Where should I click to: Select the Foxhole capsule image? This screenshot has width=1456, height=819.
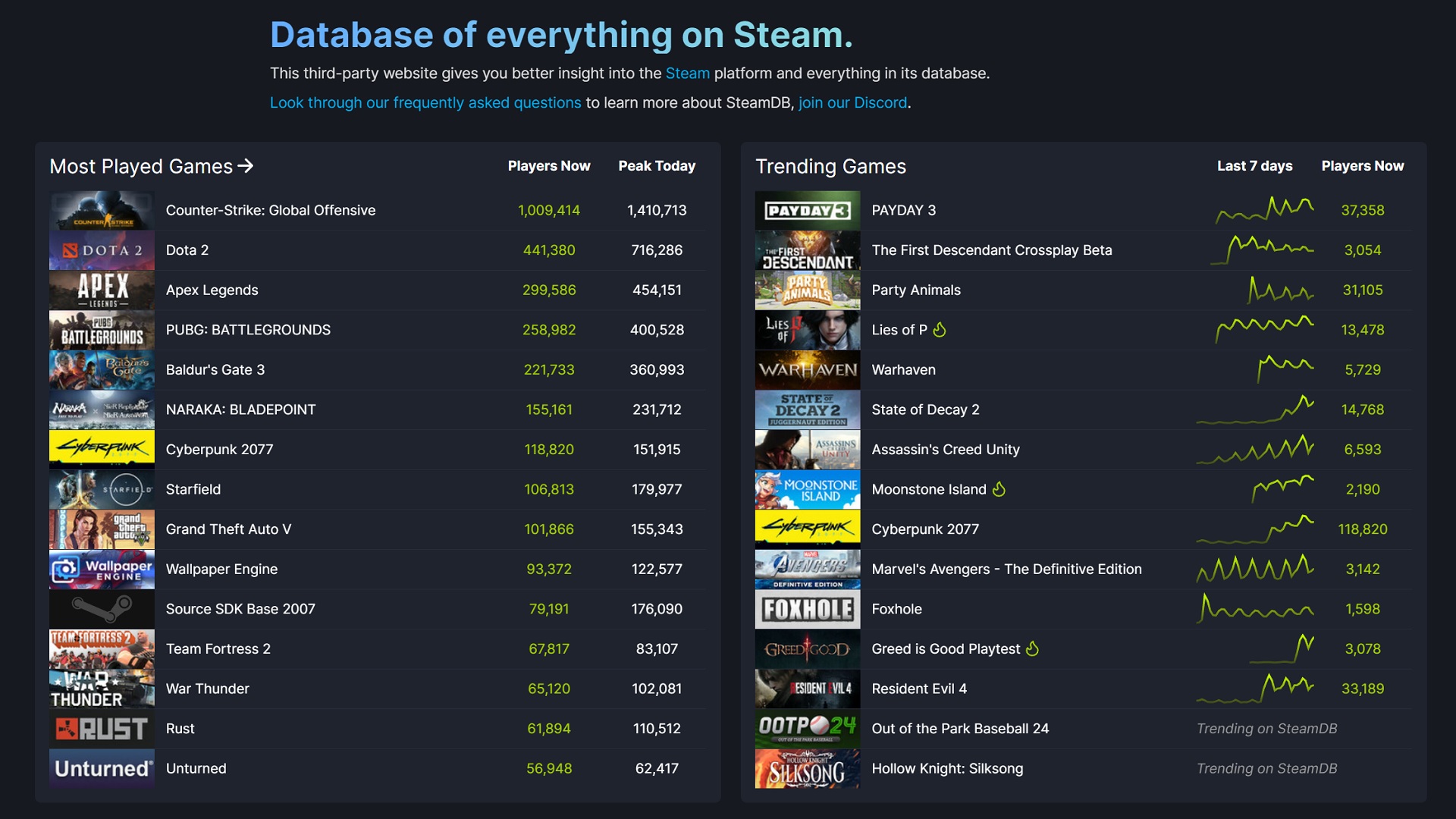pyautogui.click(x=808, y=609)
